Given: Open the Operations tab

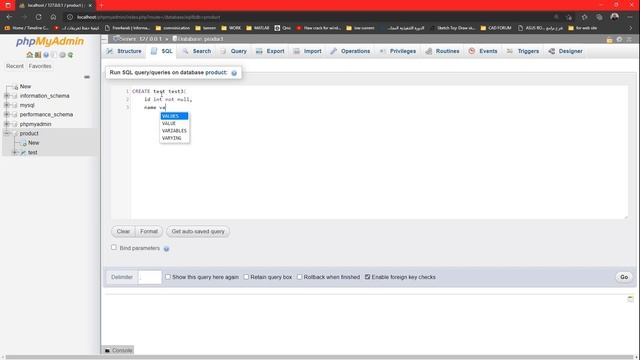Looking at the screenshot, I should pyautogui.click(x=351, y=51).
